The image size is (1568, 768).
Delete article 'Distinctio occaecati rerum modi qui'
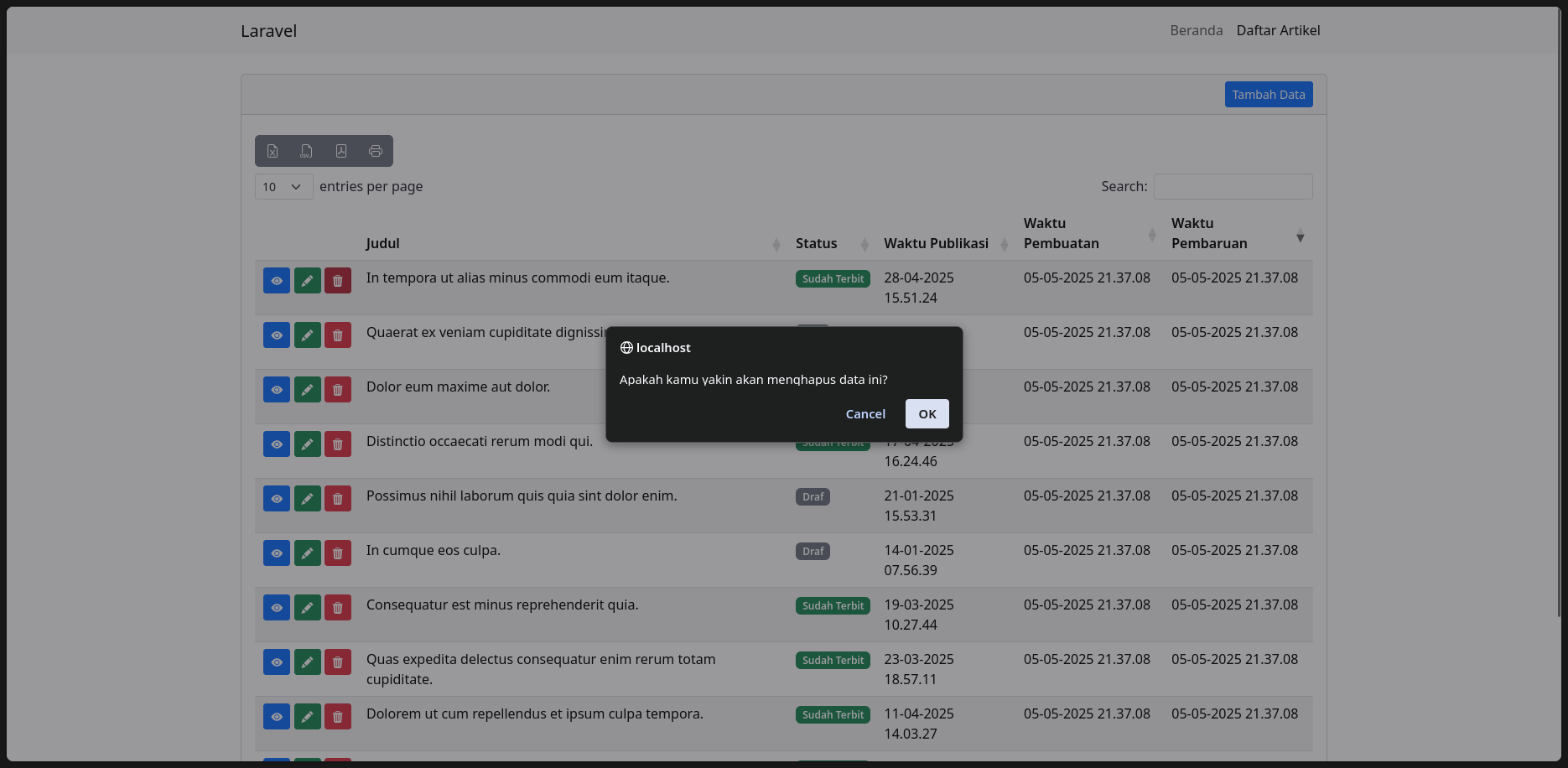(x=338, y=444)
